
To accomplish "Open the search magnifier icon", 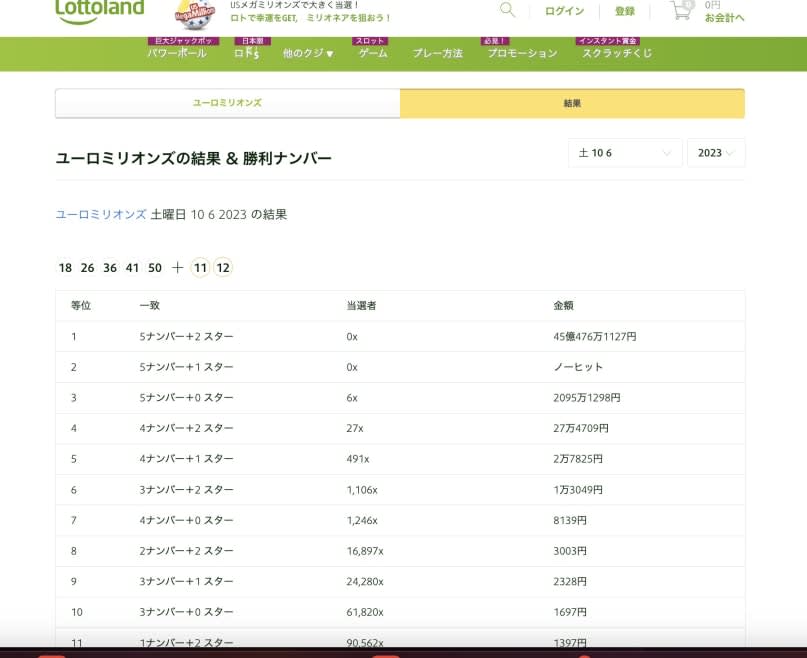I will (x=506, y=10).
